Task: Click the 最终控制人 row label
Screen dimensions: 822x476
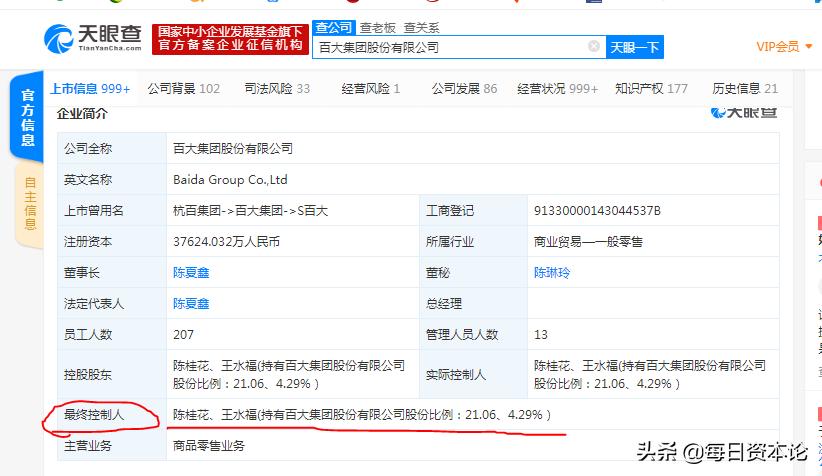Action: [94, 415]
